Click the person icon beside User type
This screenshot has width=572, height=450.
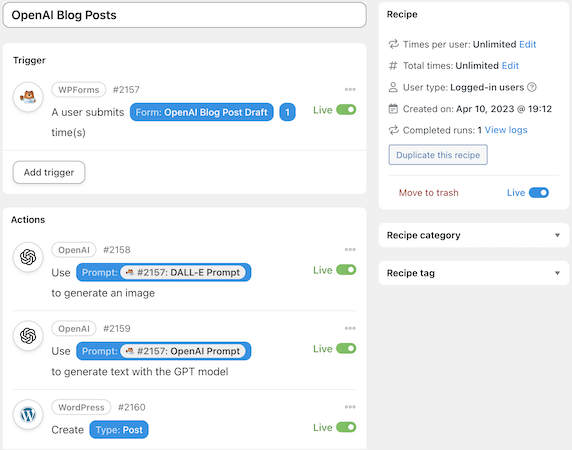393,87
